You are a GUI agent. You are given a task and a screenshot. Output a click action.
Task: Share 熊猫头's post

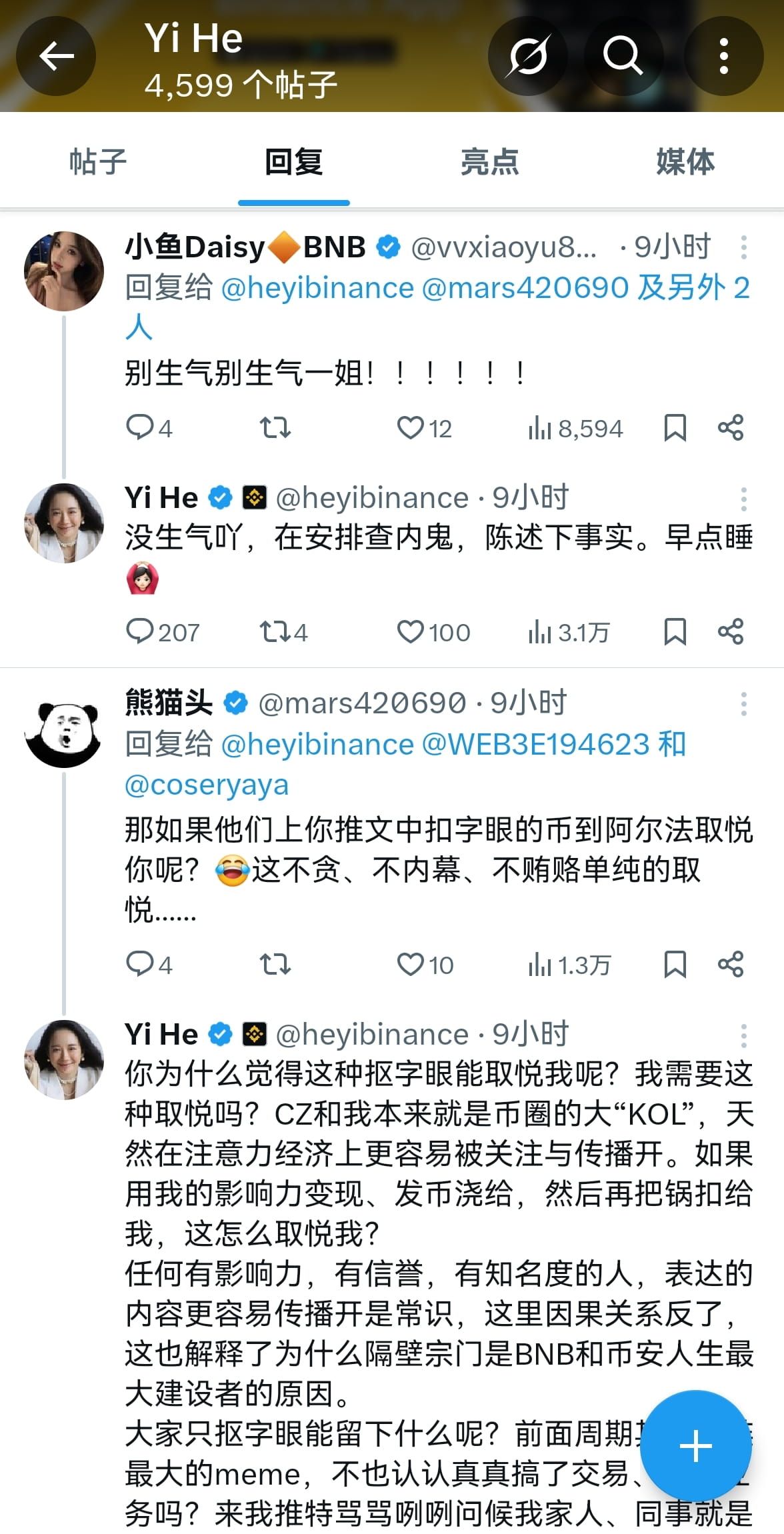[731, 965]
